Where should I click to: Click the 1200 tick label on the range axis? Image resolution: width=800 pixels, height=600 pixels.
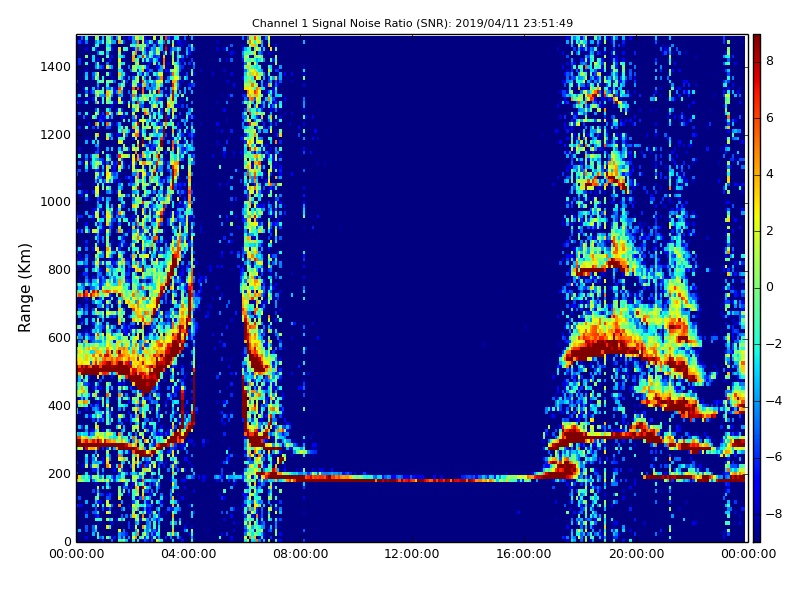pos(56,135)
